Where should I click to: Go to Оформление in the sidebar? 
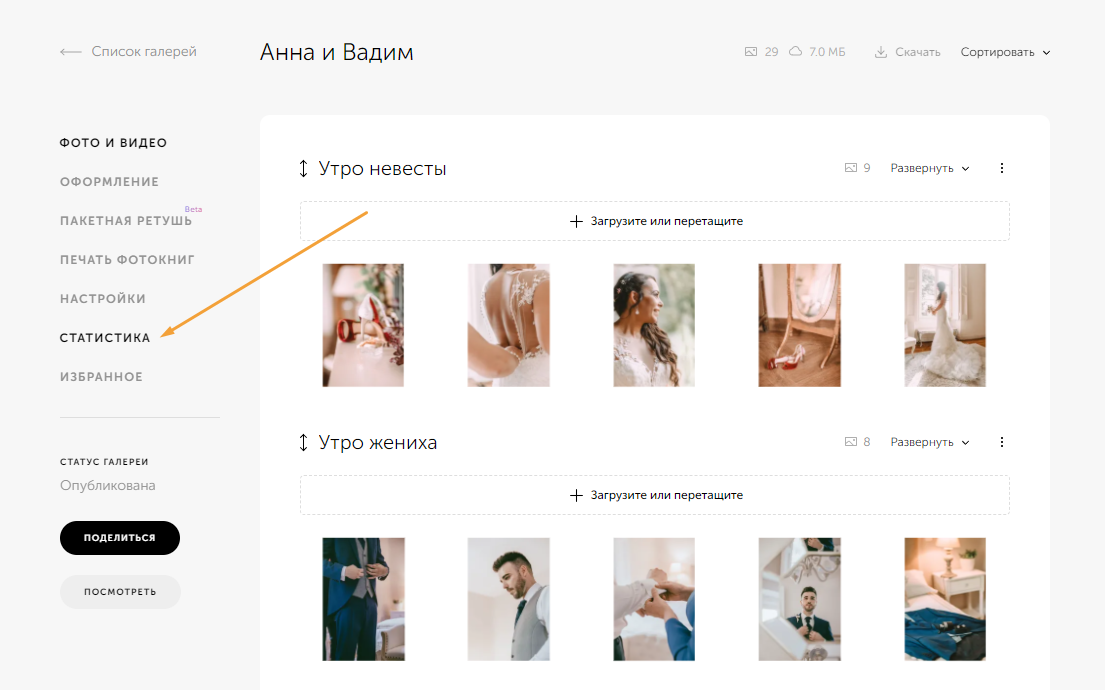click(109, 182)
